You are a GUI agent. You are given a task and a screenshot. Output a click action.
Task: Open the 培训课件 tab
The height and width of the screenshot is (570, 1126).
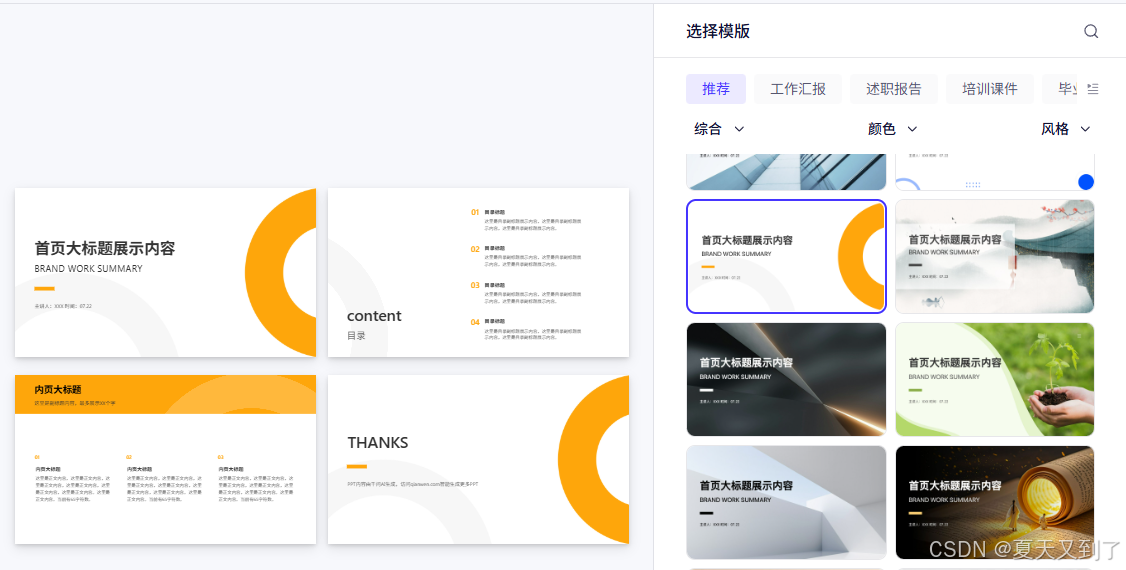tap(990, 89)
